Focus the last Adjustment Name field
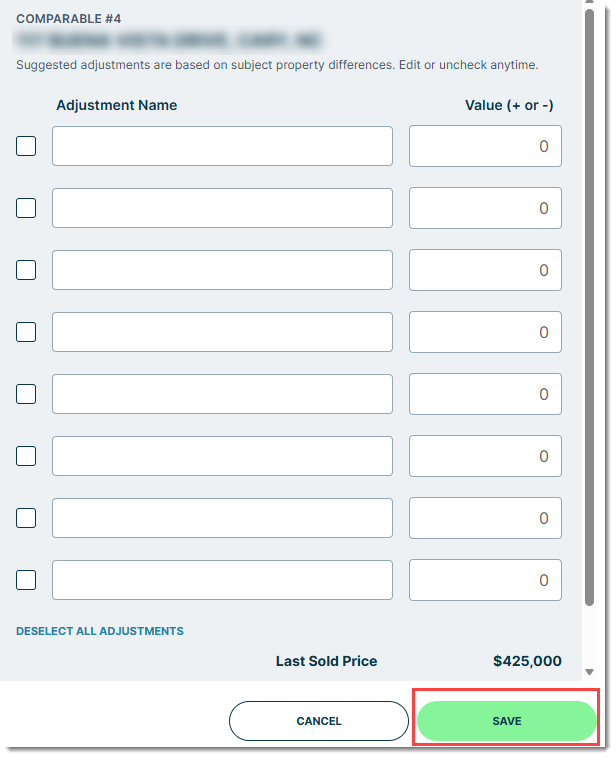The height and width of the screenshot is (758, 616). coord(222,580)
